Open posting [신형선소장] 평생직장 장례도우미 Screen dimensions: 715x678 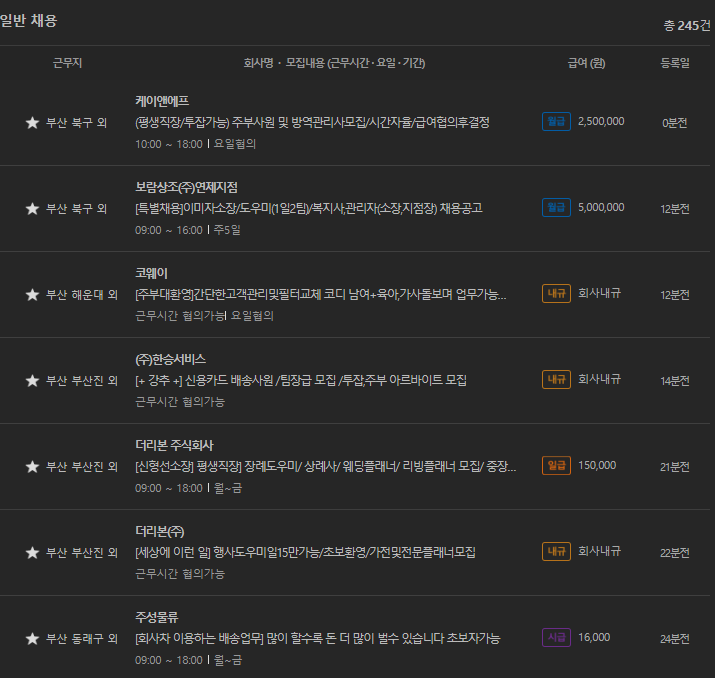[x=326, y=466]
